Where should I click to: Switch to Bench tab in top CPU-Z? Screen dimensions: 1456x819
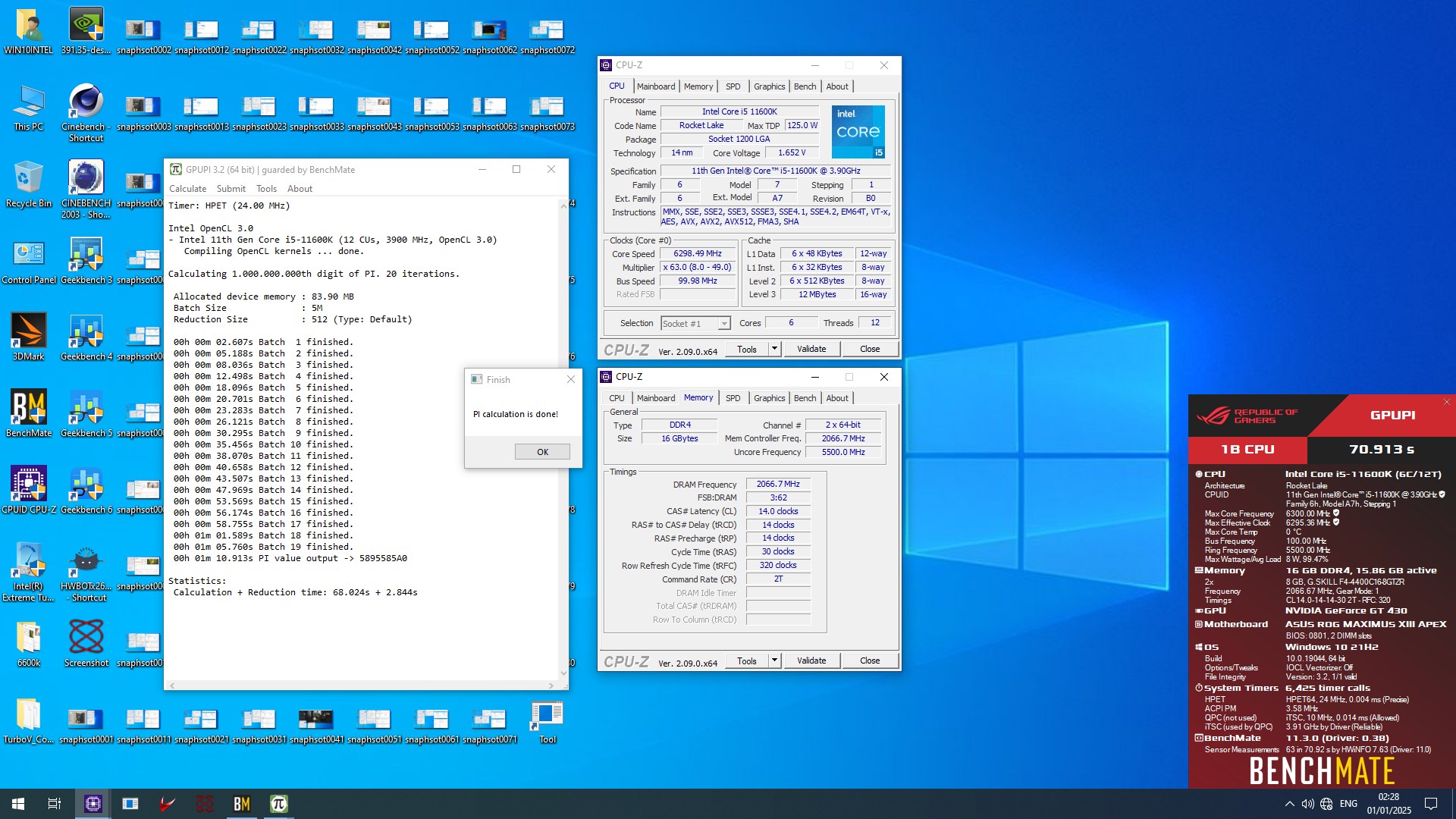(805, 86)
